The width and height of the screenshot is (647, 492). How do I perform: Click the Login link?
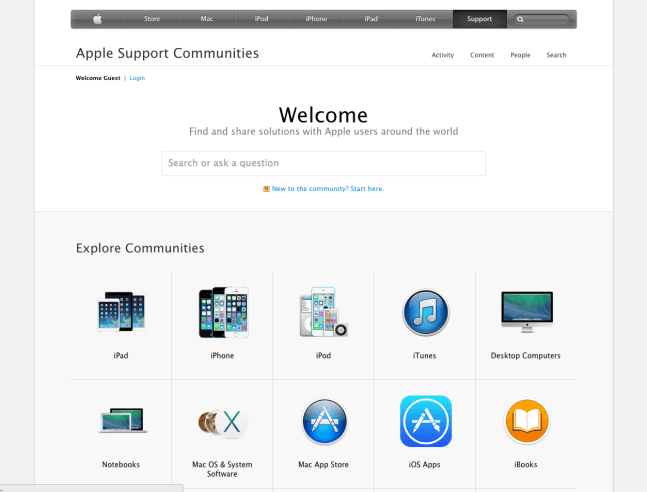click(x=137, y=78)
